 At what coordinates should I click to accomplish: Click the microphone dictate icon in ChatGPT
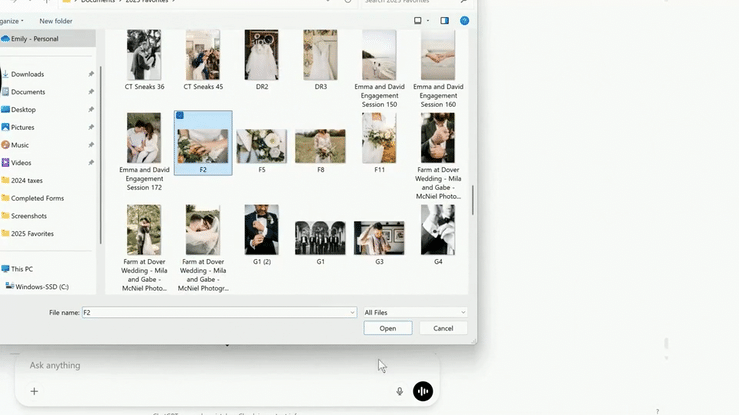pos(400,391)
